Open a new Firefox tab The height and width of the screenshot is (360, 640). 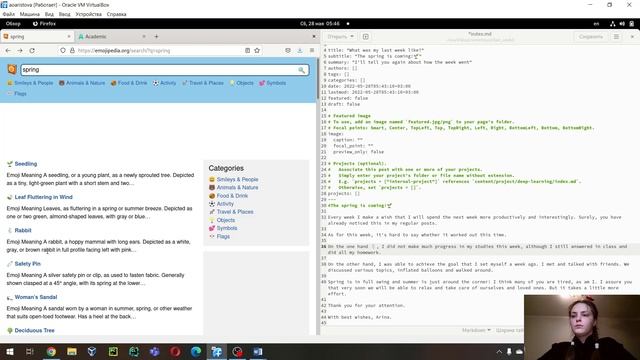tap(156, 36)
